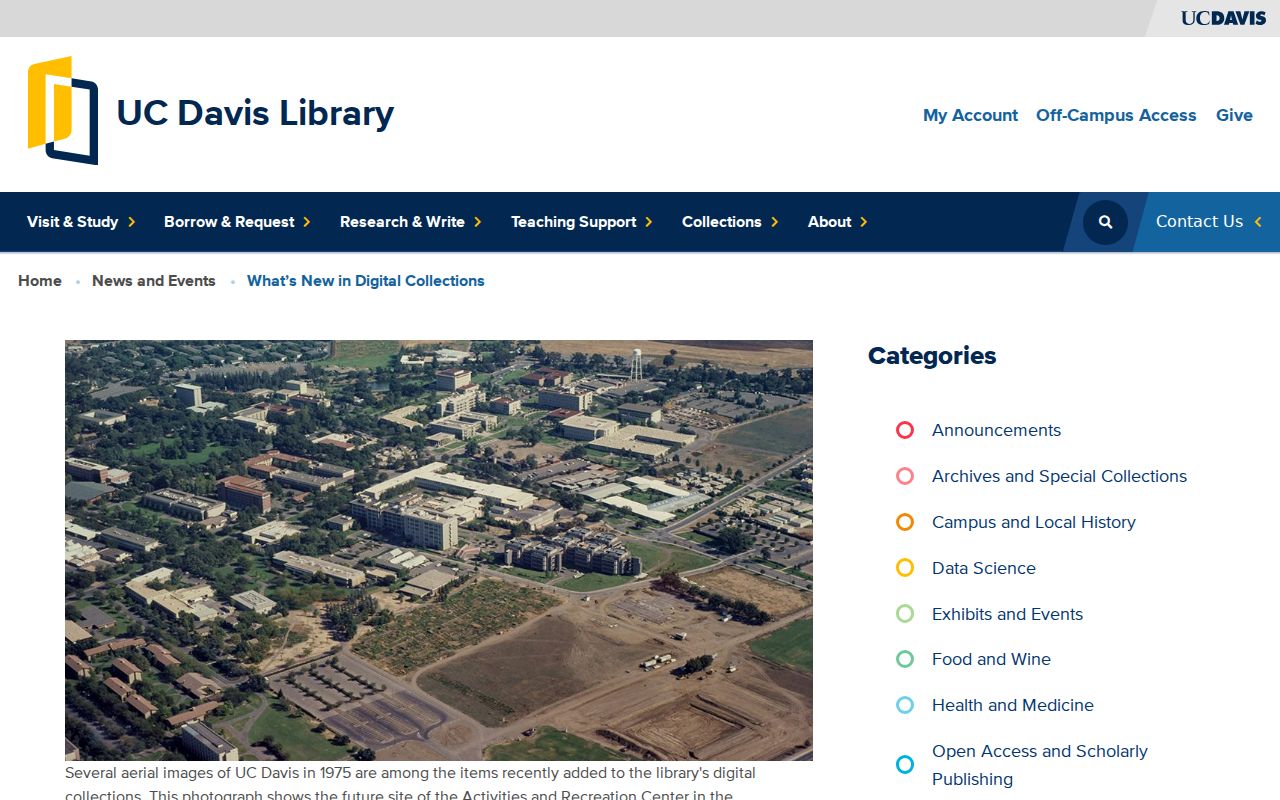Open Campus and Local History category
Viewport: 1280px width, 800px height.
click(x=1034, y=522)
